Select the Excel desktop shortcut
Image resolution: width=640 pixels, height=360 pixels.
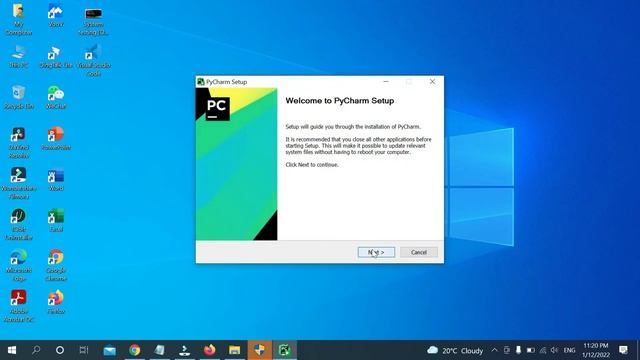[x=56, y=220]
